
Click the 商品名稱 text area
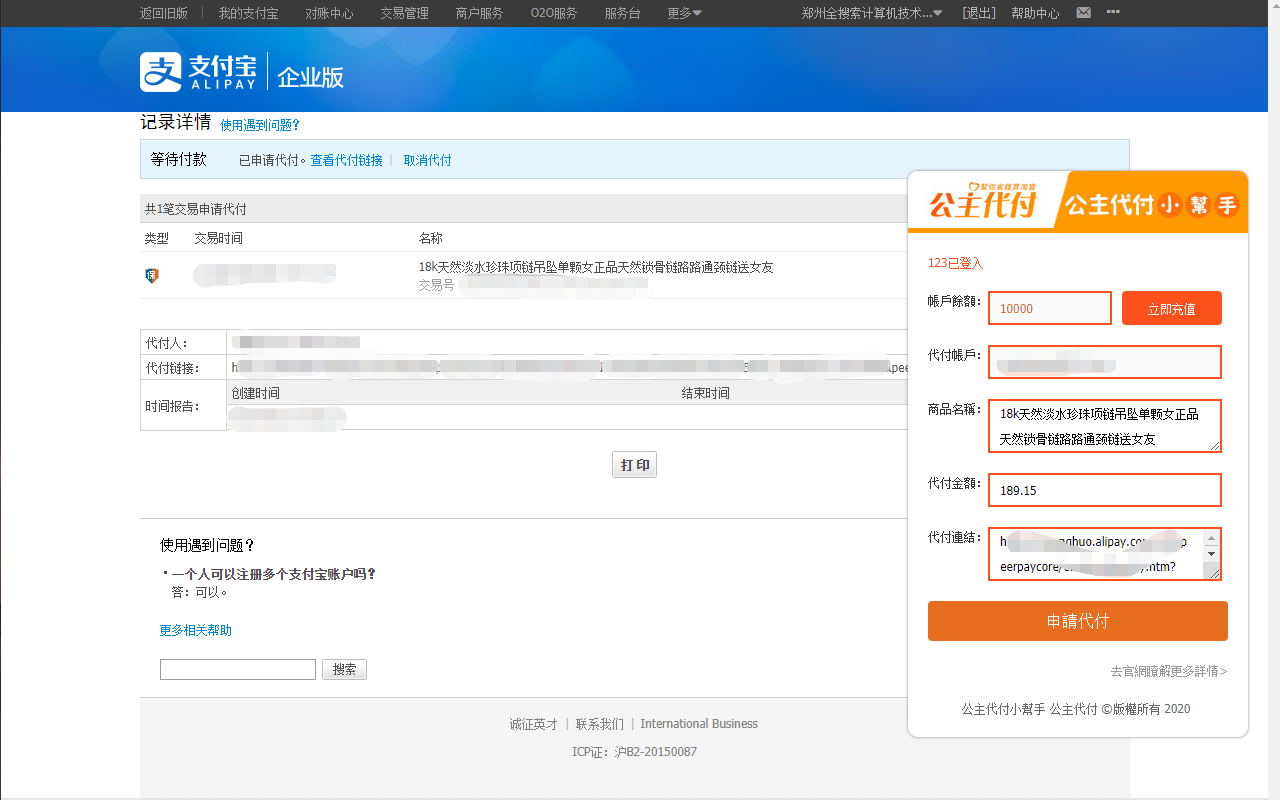1105,426
